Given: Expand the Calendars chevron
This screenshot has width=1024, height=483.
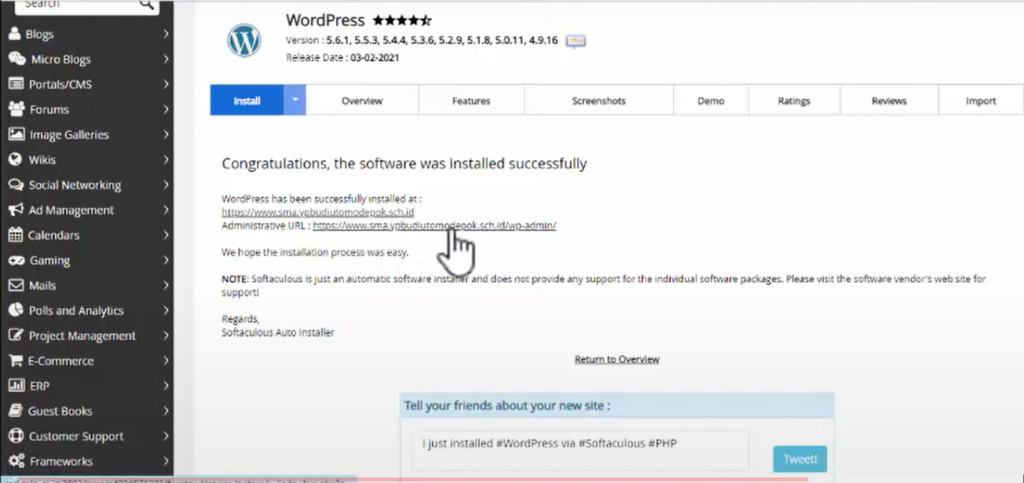Looking at the screenshot, I should (x=166, y=235).
